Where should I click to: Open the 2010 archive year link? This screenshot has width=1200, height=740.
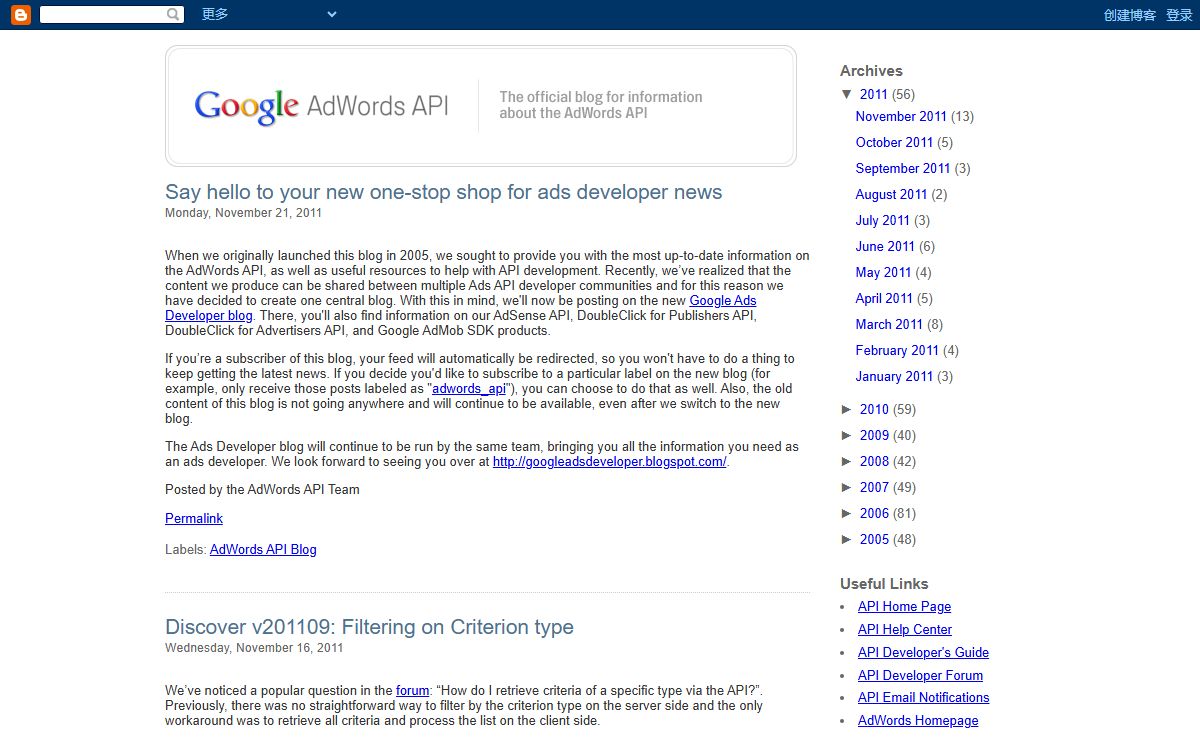874,409
